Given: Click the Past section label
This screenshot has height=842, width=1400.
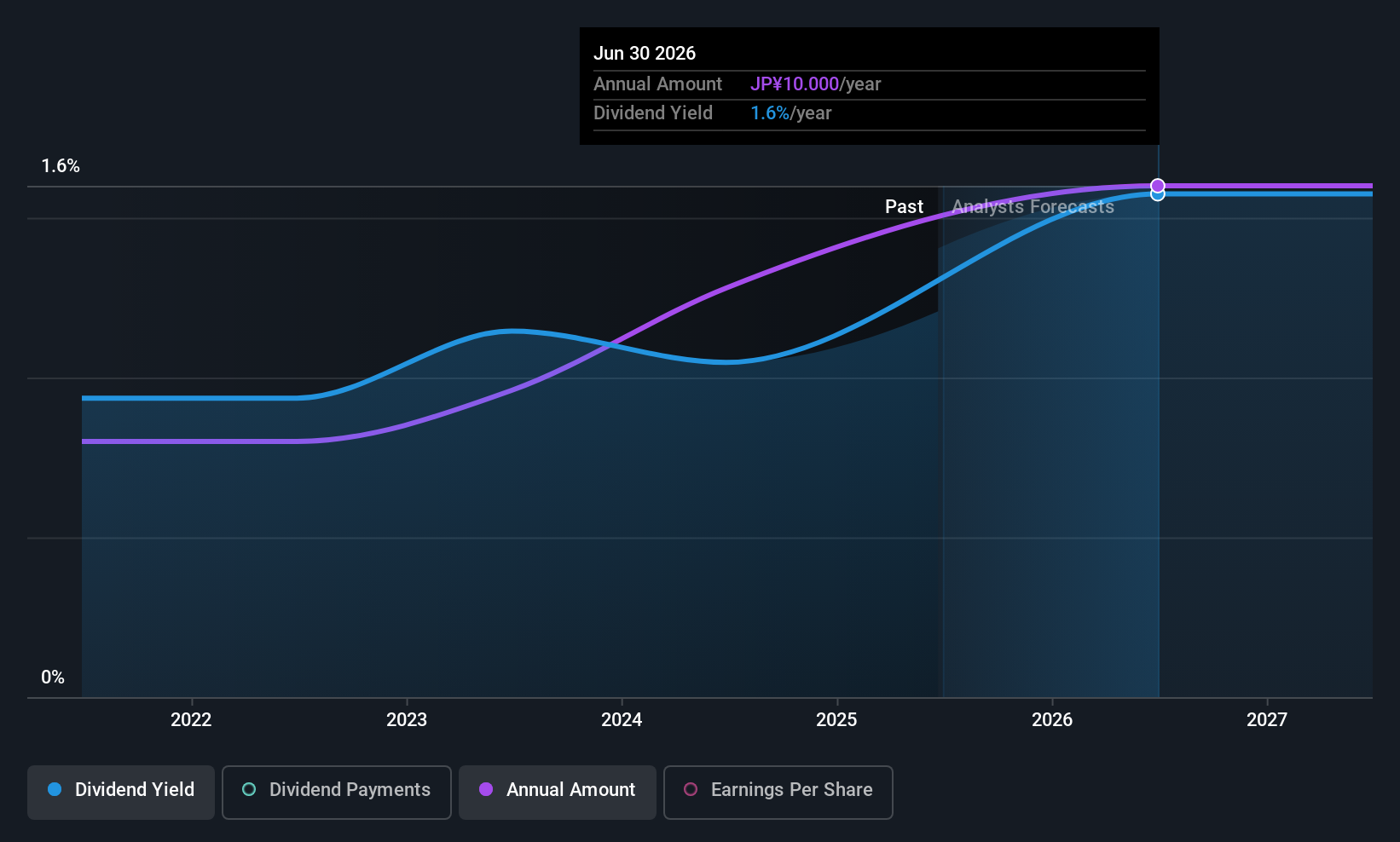Looking at the screenshot, I should (904, 207).
